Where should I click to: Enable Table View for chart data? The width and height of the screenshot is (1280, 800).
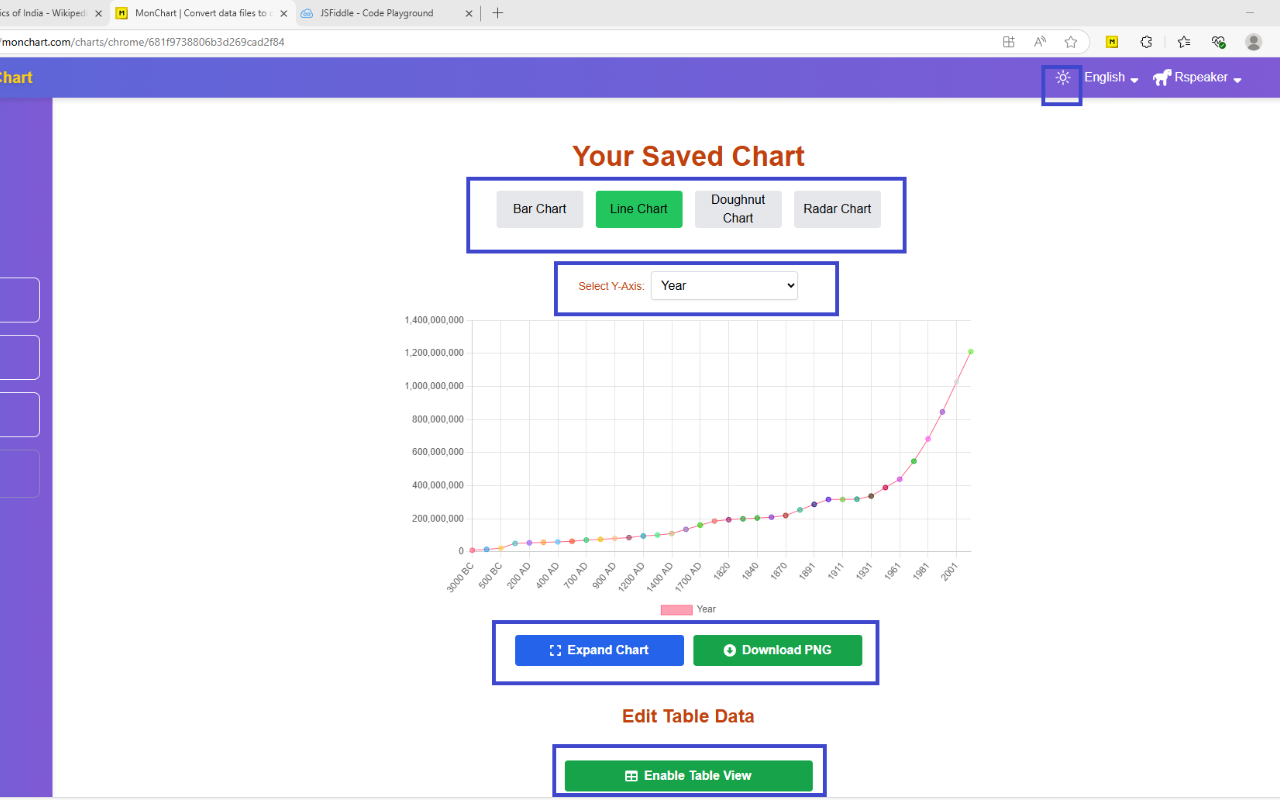click(x=688, y=775)
